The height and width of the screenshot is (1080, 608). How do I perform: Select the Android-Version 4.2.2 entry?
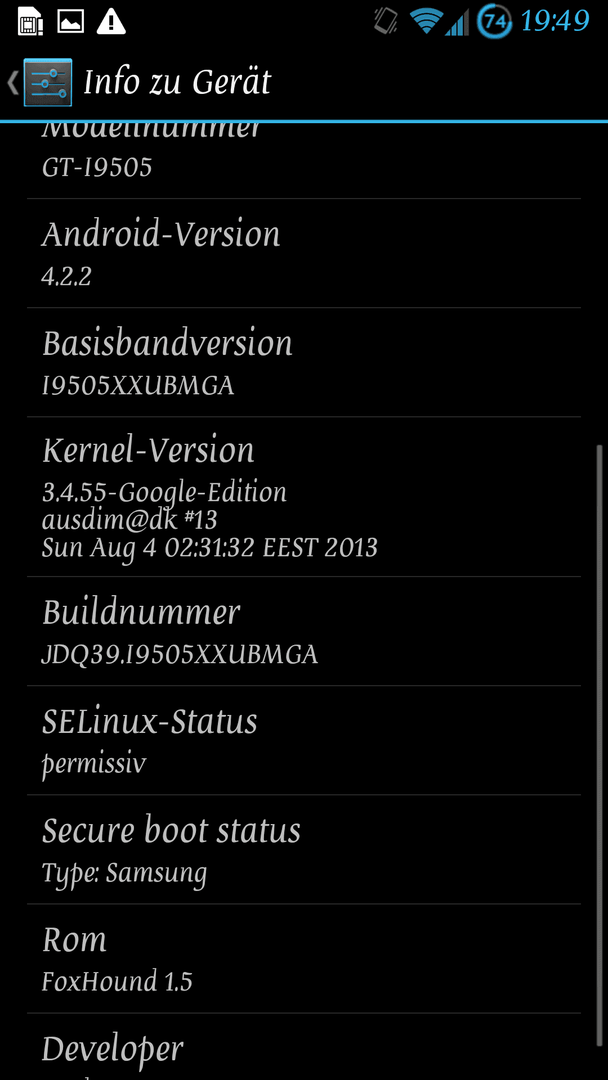[x=304, y=253]
